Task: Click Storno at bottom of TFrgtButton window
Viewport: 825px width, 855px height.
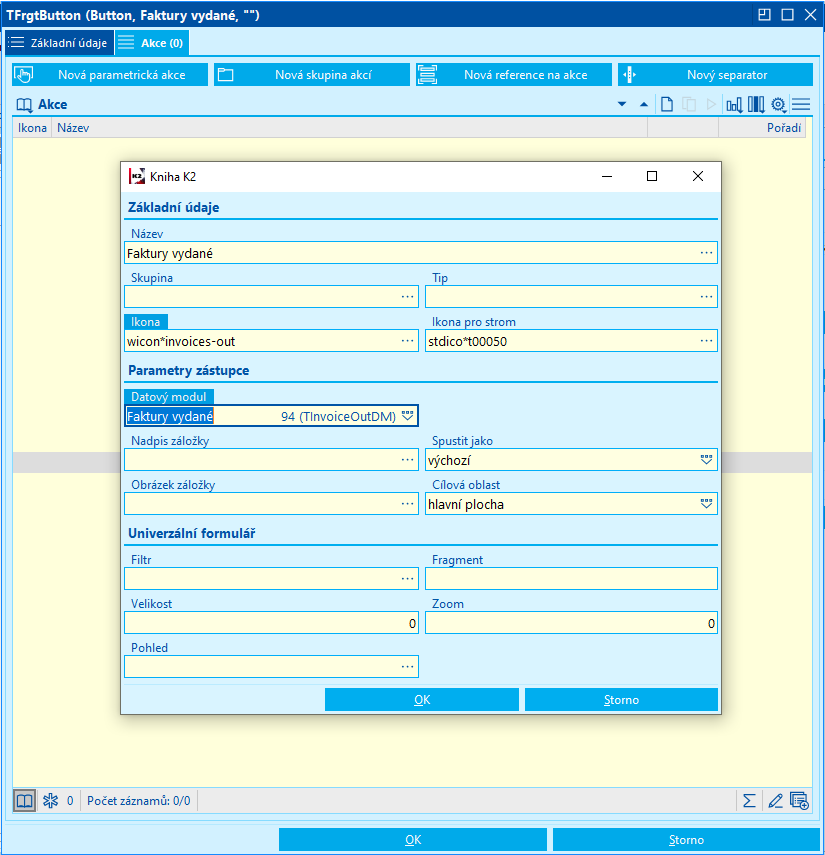Action: pyautogui.click(x=686, y=840)
